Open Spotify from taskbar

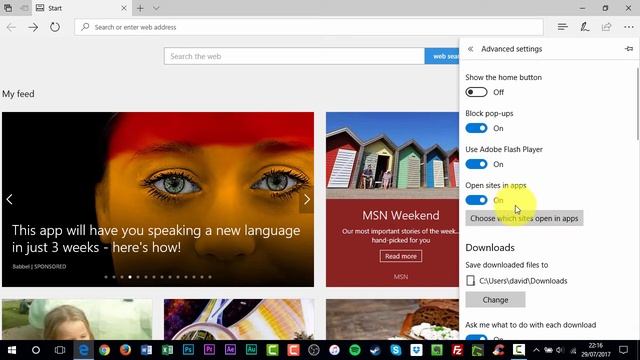tap(355, 350)
